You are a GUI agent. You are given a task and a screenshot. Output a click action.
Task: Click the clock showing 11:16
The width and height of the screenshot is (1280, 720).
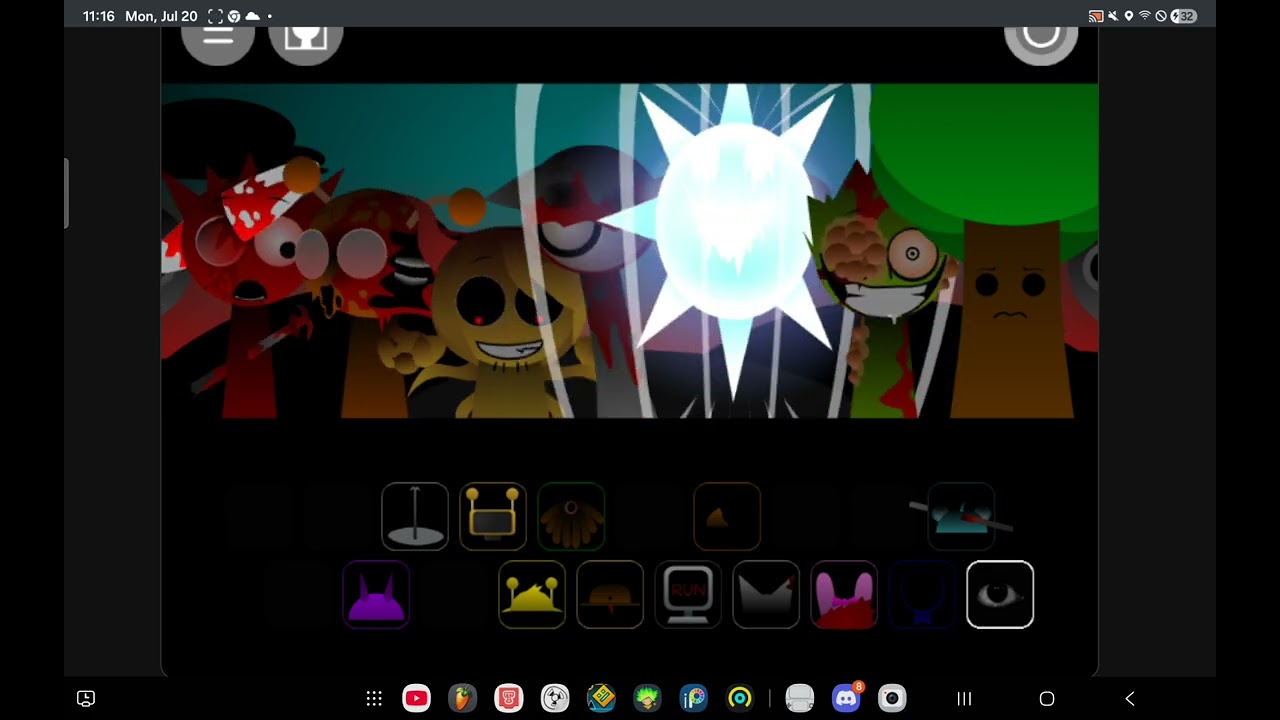tap(99, 16)
